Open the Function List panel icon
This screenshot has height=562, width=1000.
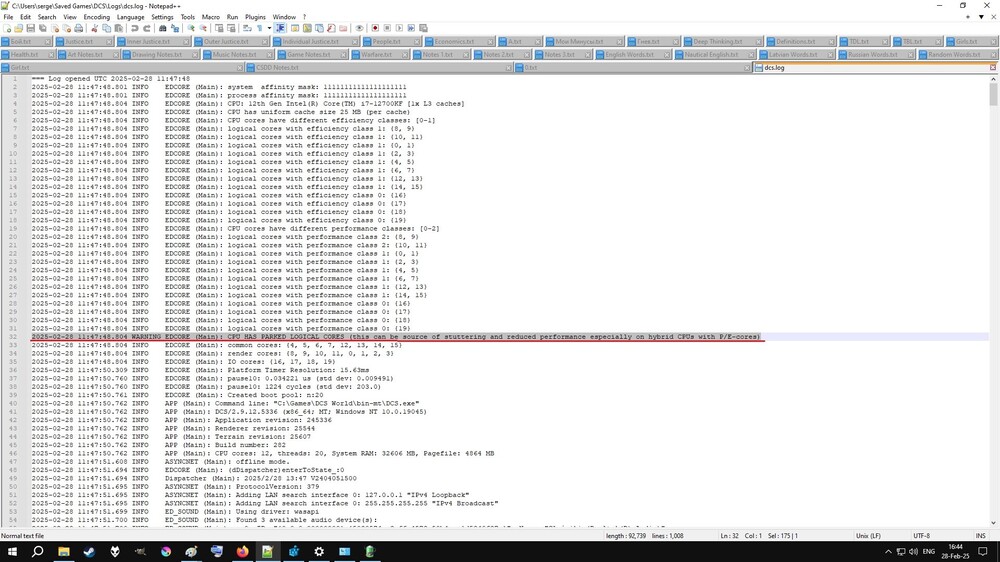[x=331, y=28]
